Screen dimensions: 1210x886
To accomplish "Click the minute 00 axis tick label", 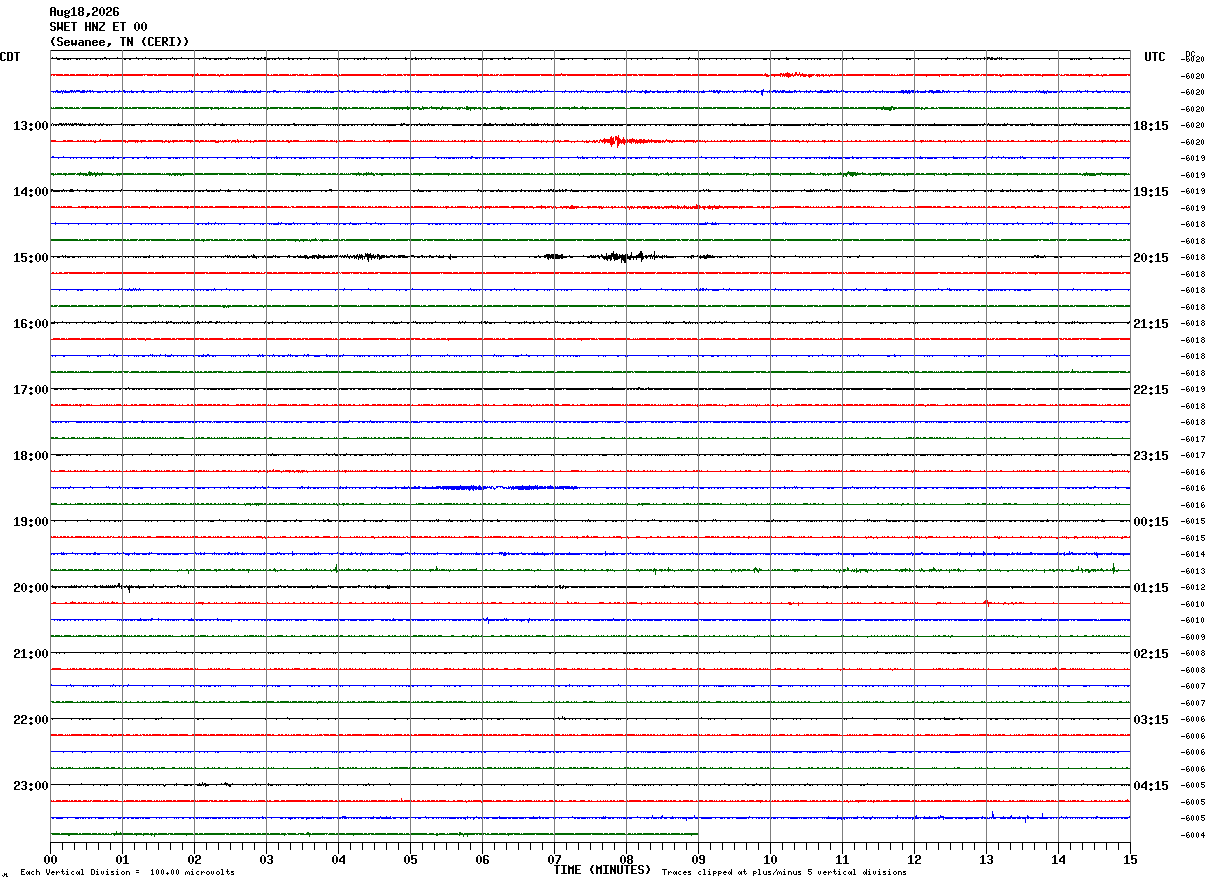I will pos(50,859).
